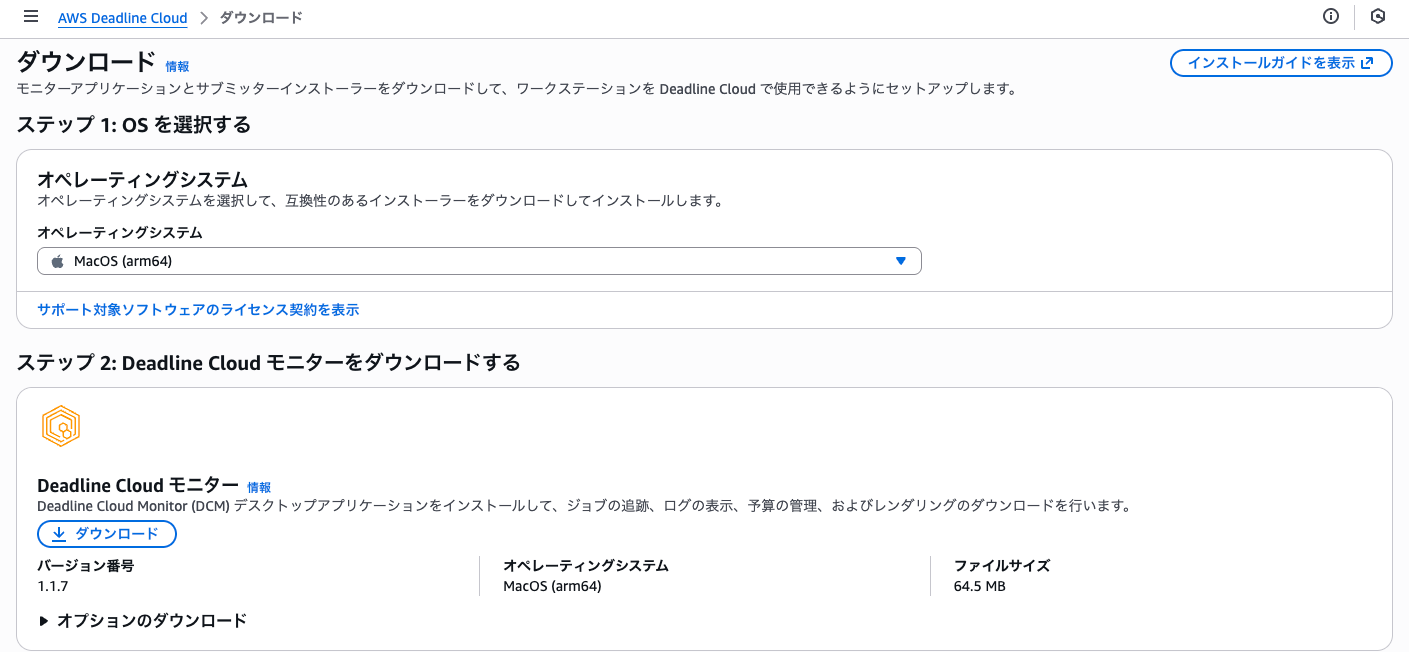This screenshot has height=652, width=1409.
Task: Select MacOS (arm64) in the OS combo box
Action: [478, 260]
